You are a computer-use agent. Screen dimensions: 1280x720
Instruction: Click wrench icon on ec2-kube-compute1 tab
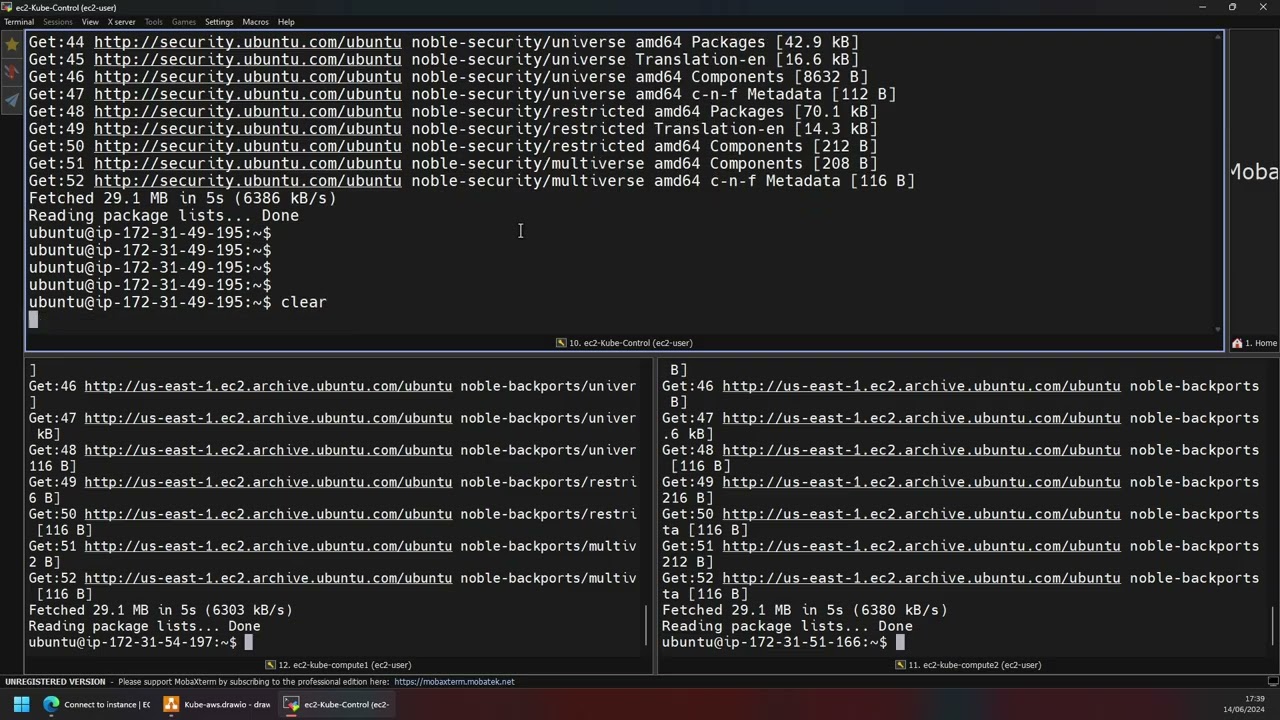click(271, 665)
